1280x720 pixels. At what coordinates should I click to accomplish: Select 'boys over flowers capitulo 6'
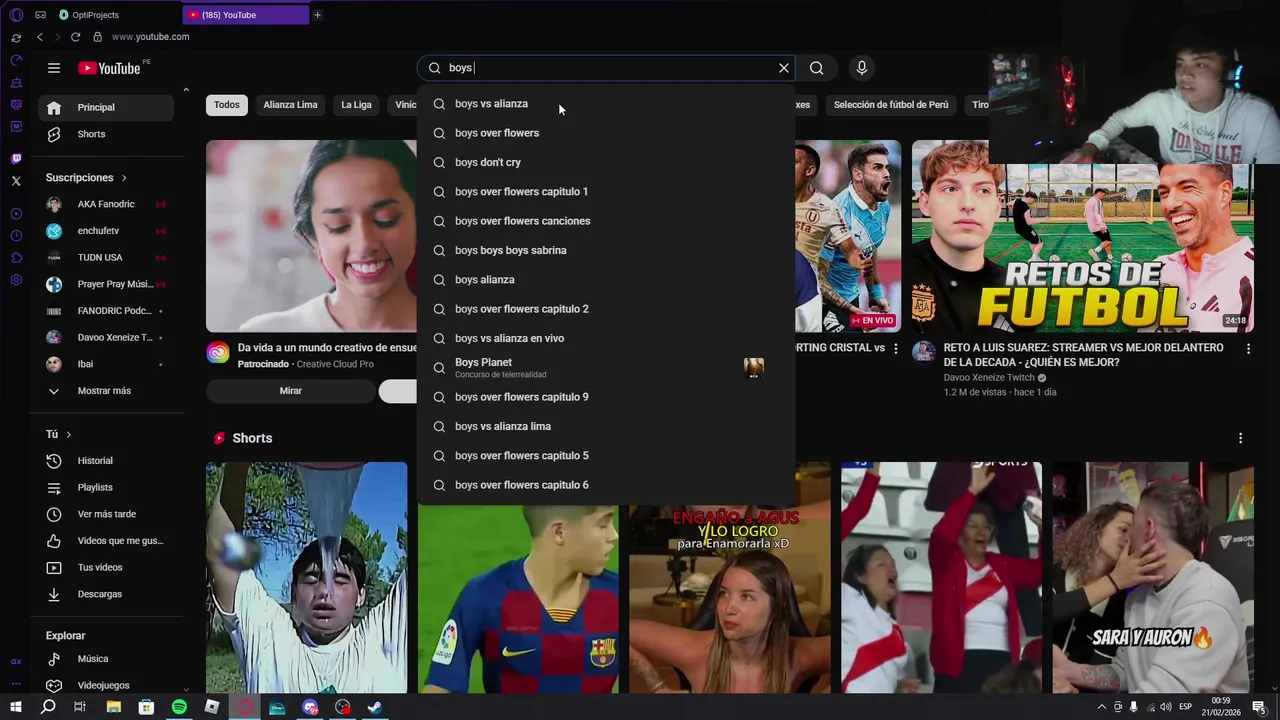[x=606, y=485]
